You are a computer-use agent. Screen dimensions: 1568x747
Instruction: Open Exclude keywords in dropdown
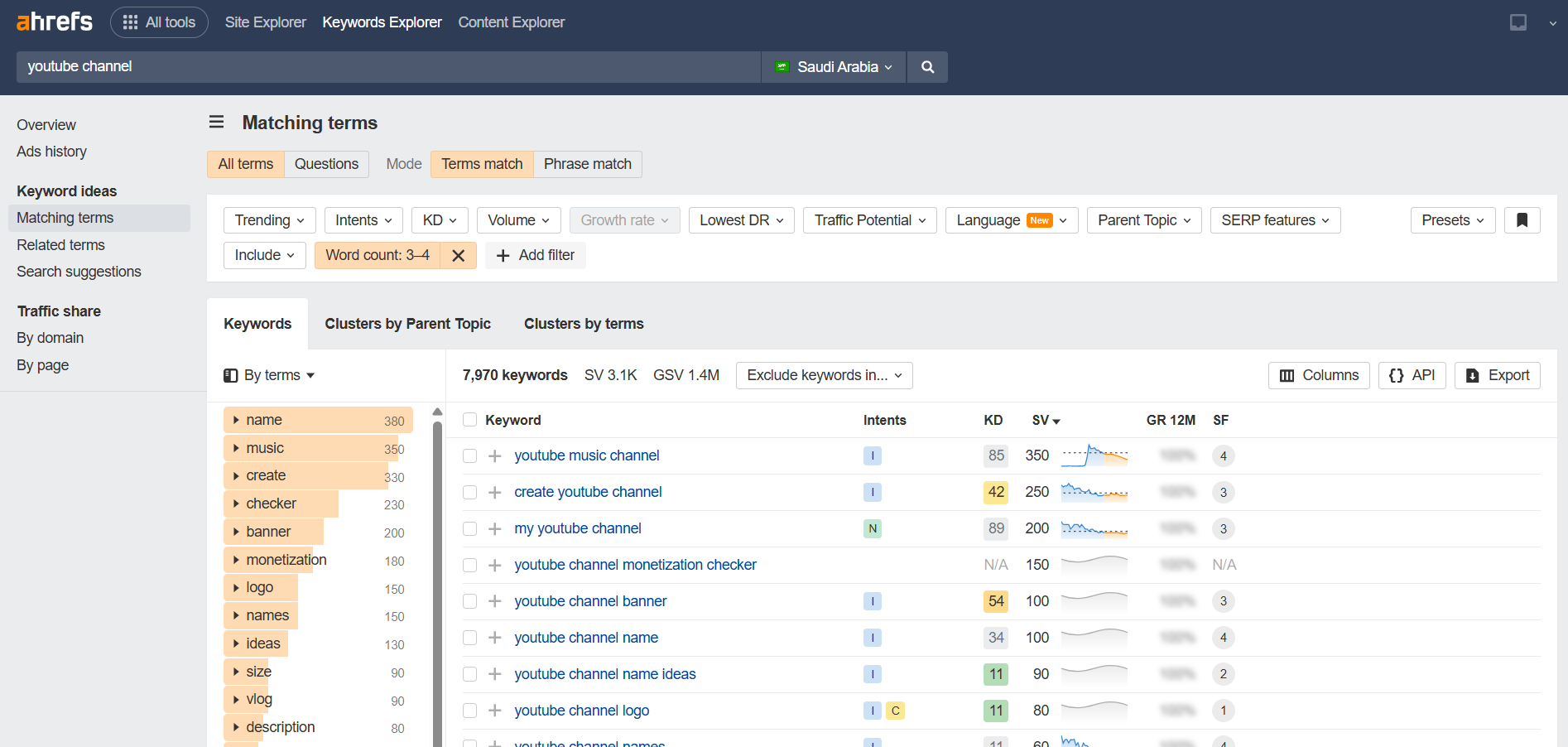click(x=825, y=376)
